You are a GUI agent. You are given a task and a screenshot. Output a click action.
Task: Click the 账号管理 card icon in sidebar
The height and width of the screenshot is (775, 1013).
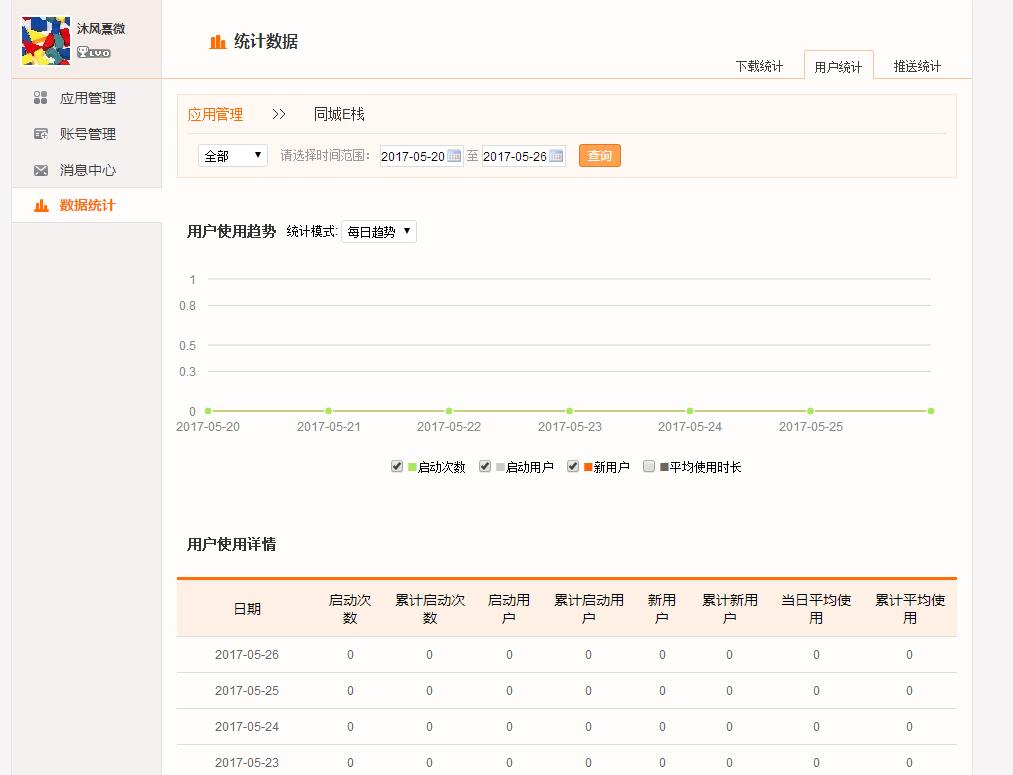click(x=41, y=134)
